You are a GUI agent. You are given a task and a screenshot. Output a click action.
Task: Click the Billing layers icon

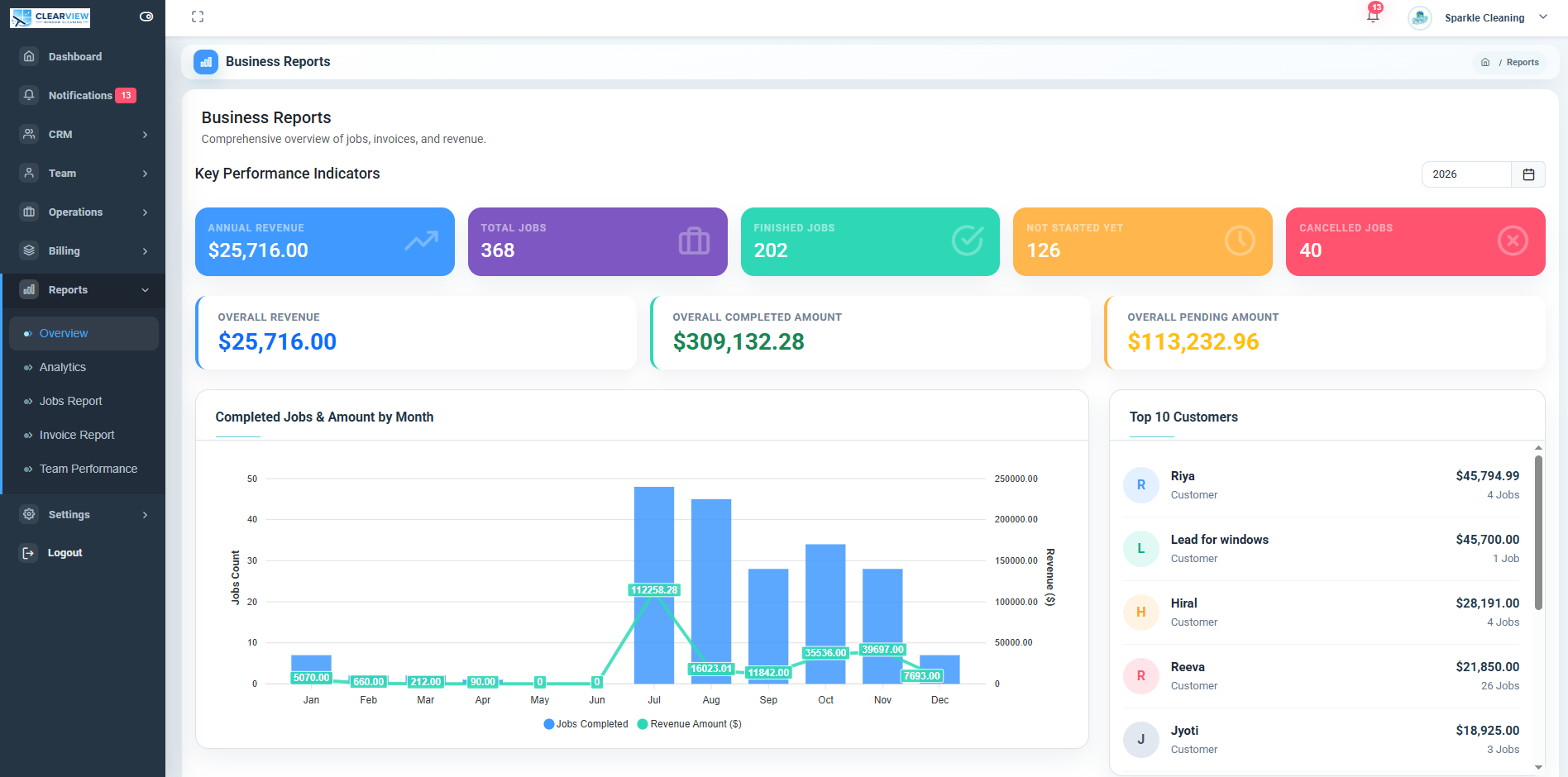click(29, 250)
